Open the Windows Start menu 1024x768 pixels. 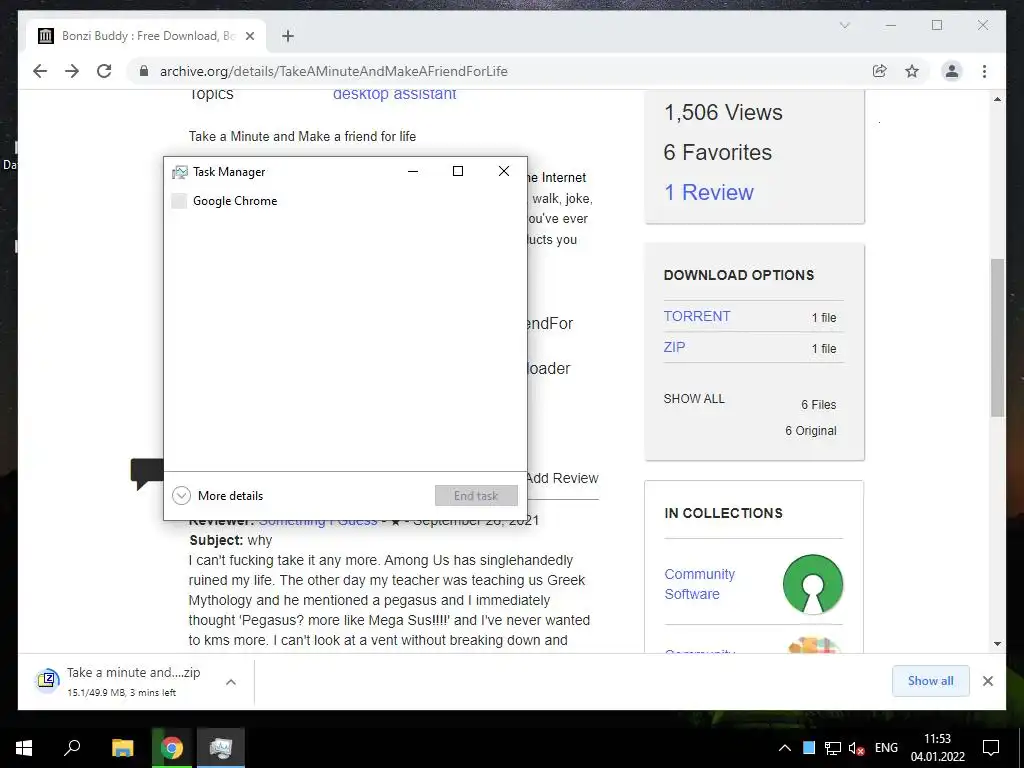[24, 748]
